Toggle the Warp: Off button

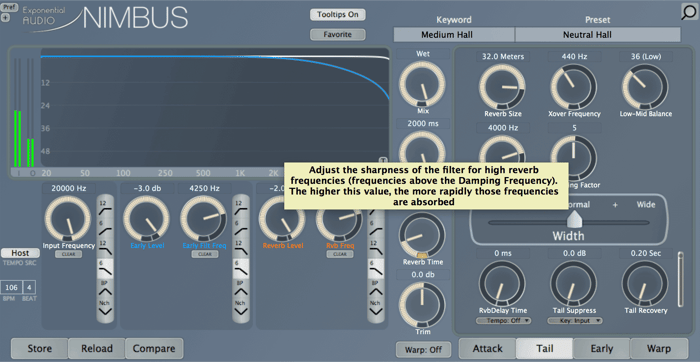click(x=423, y=350)
